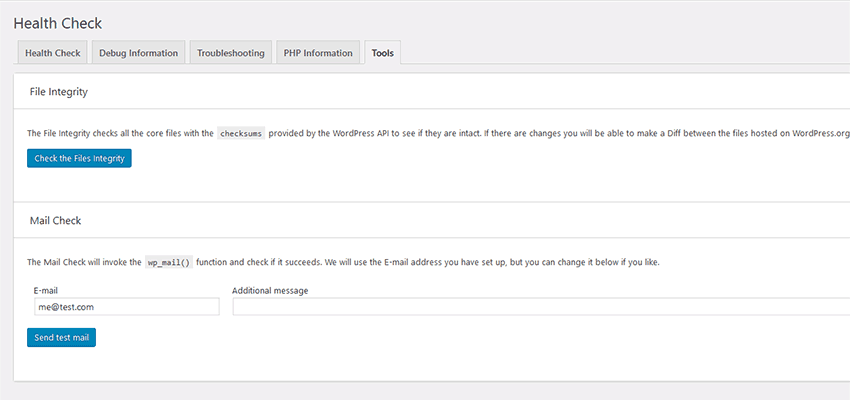This screenshot has width=850, height=400.
Task: Click the Send test mail button
Action: coord(61,338)
